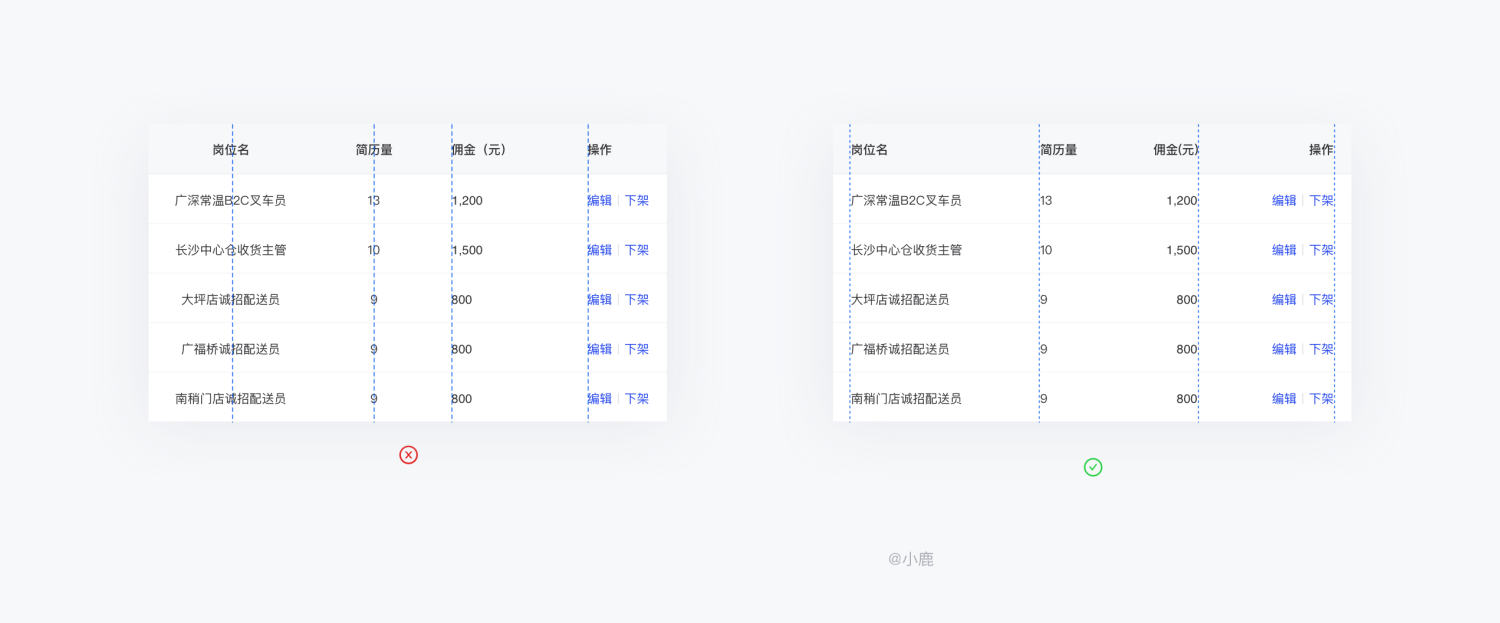The width and height of the screenshot is (1500, 623).
Task: Select 长沙中心仓收货主管 cell in right table
Action: pos(906,250)
